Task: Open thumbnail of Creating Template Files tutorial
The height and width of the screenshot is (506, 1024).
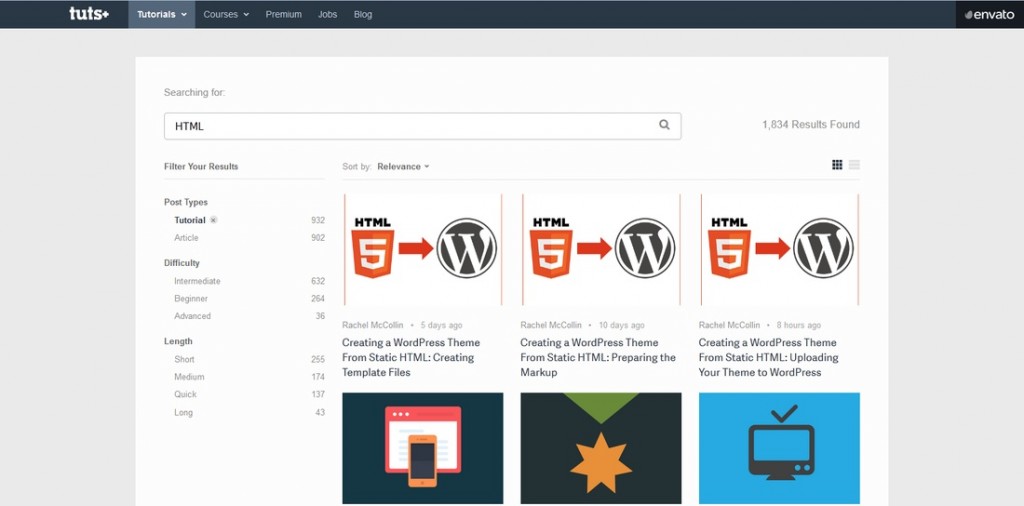Action: click(x=423, y=249)
